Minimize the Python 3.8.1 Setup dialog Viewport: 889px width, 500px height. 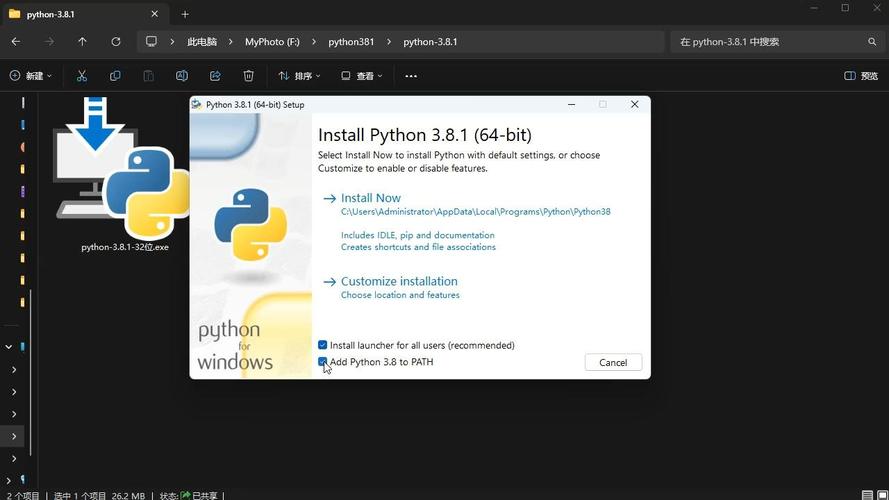572,104
